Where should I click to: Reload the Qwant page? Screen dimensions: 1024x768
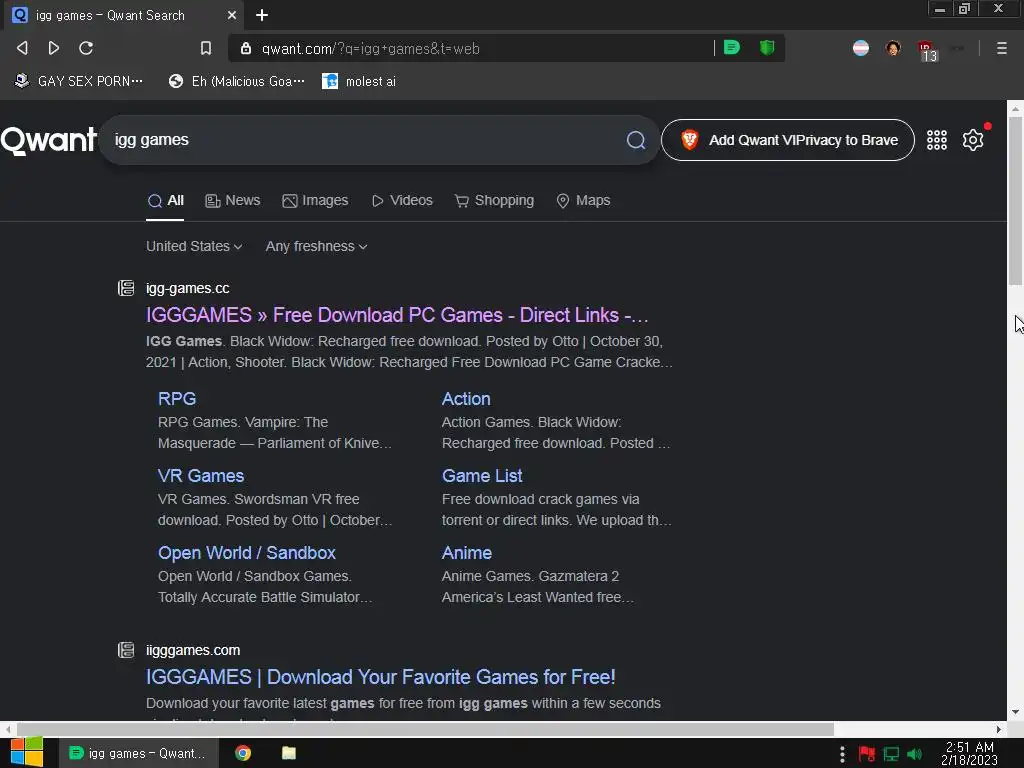86,48
